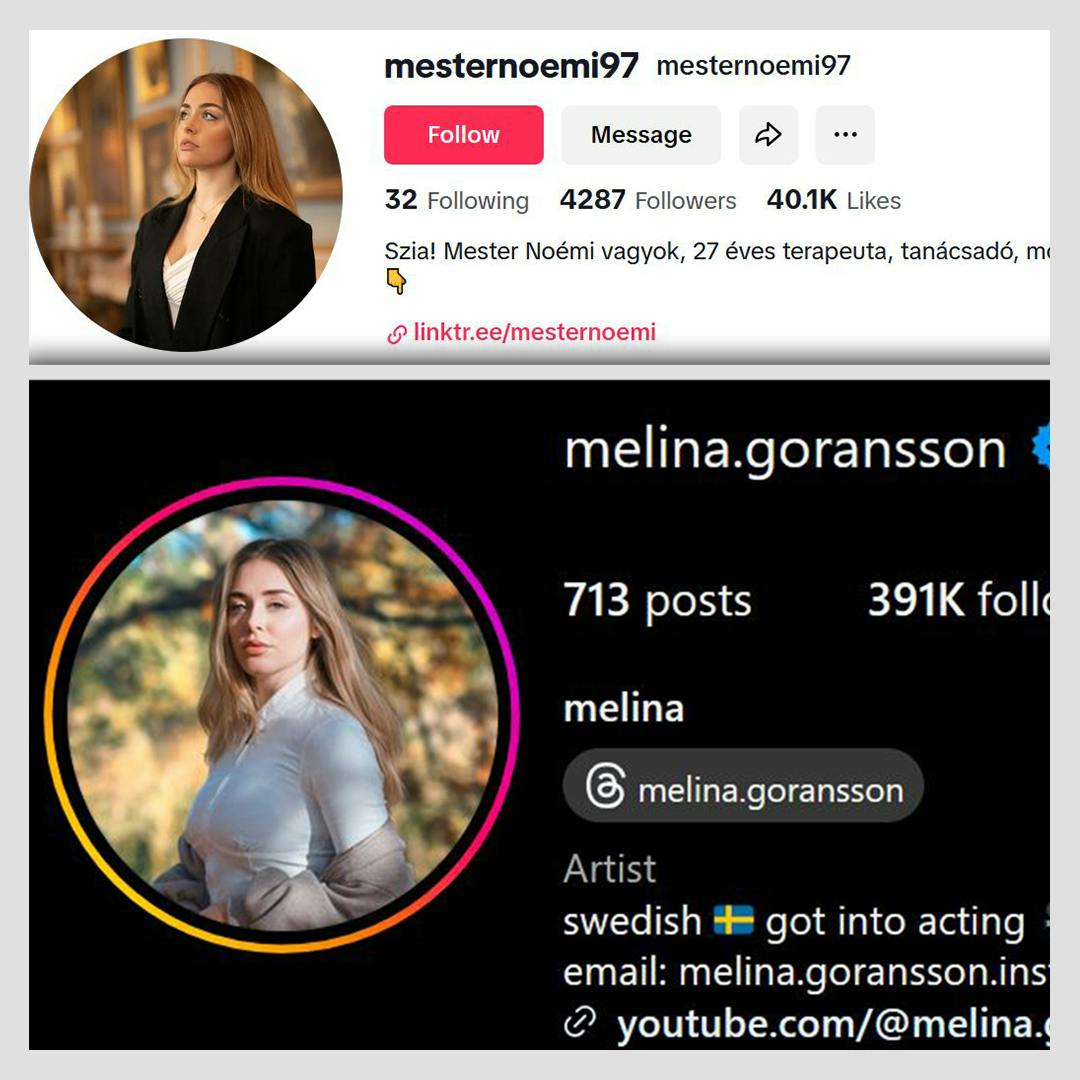The image size is (1080, 1080).
Task: Click the Swedish flag emoji
Action: coord(734,920)
